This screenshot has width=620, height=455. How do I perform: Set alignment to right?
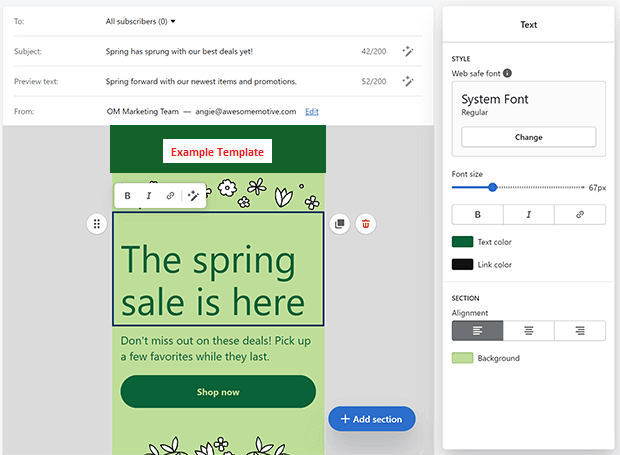click(x=580, y=330)
